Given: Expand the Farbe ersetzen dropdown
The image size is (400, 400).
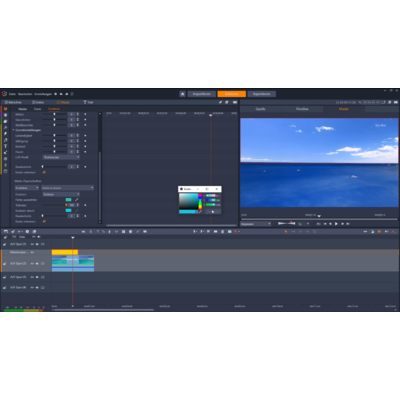Looking at the screenshot, I should 67,188.
